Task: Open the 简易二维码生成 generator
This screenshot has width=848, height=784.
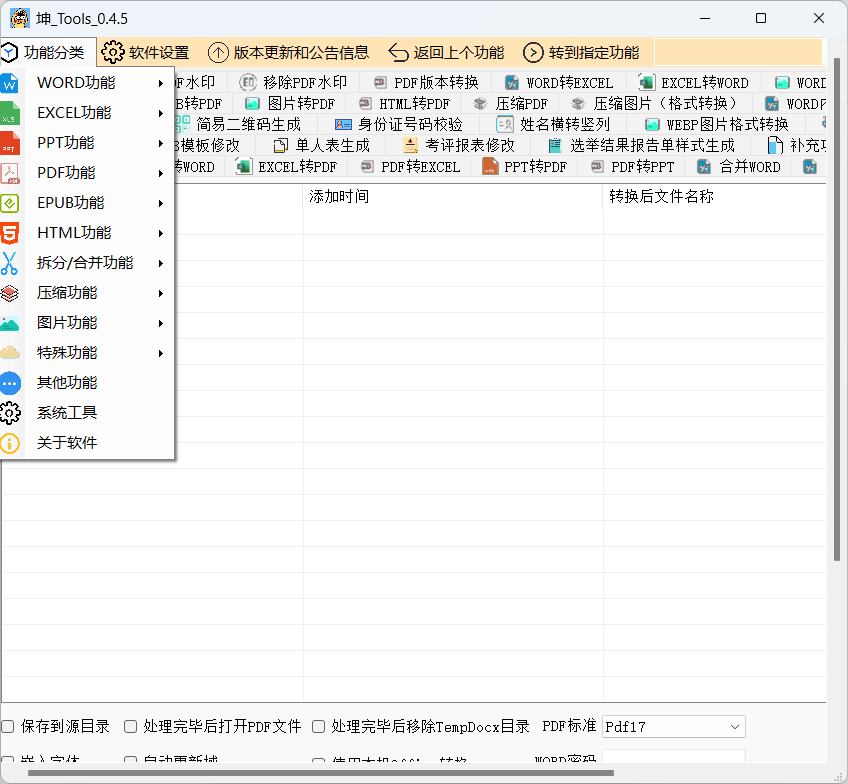Action: [x=250, y=123]
